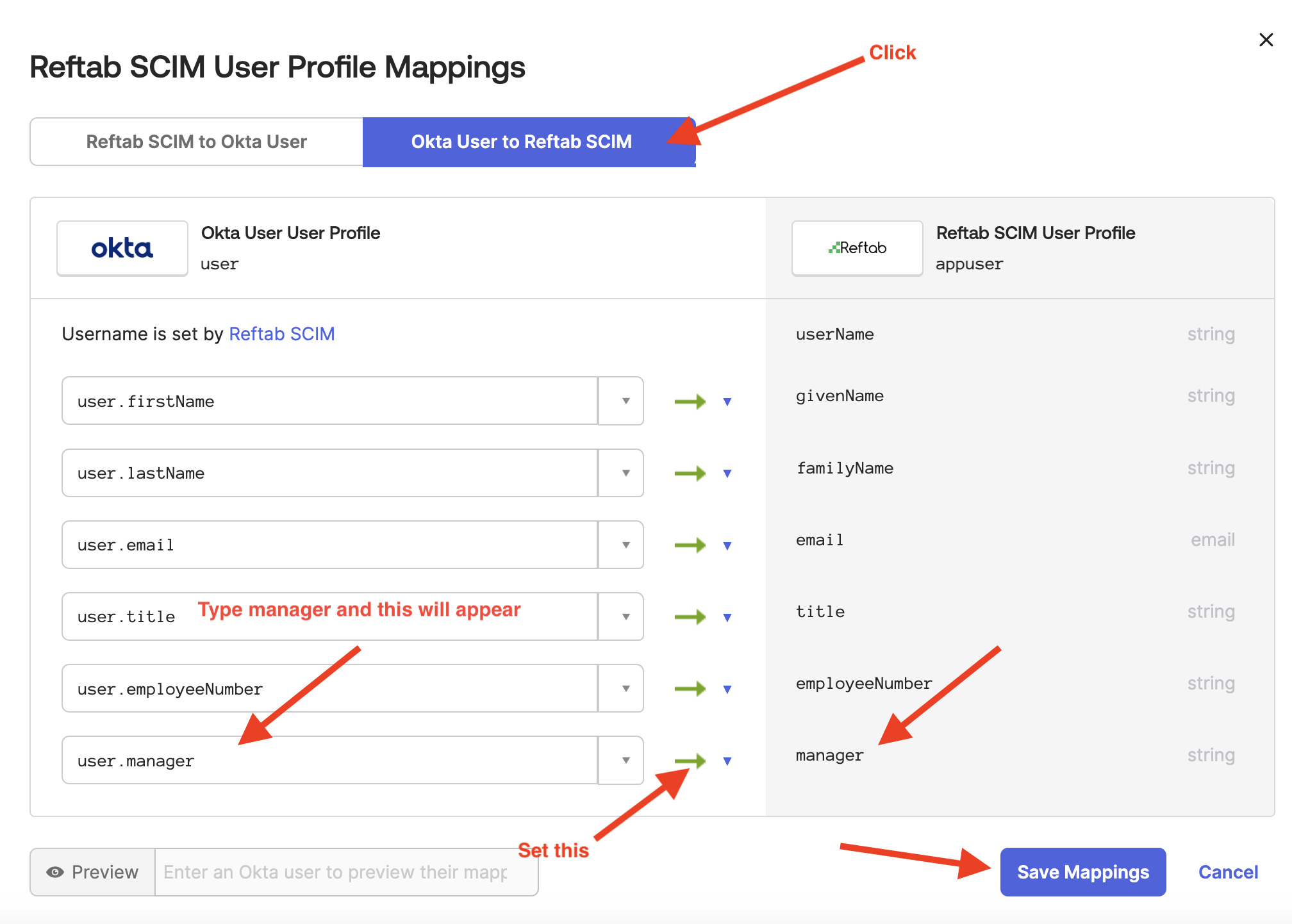
Task: Open the user.firstName attribute dropdown
Action: [x=621, y=401]
